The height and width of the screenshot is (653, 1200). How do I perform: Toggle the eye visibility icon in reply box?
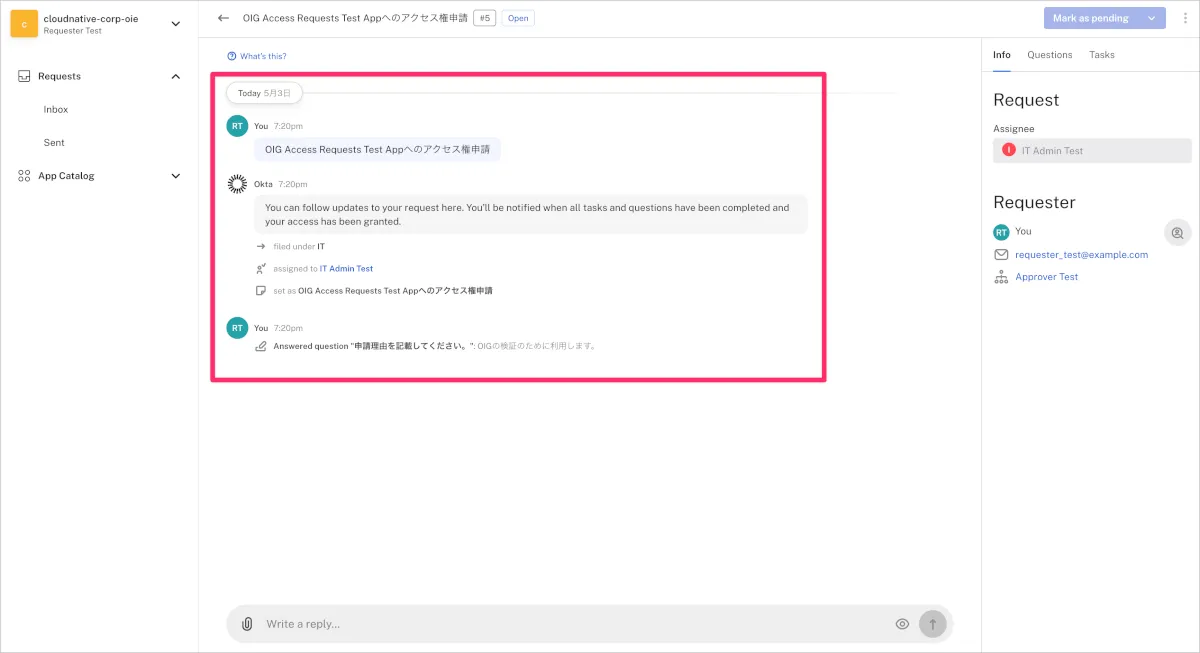point(902,624)
